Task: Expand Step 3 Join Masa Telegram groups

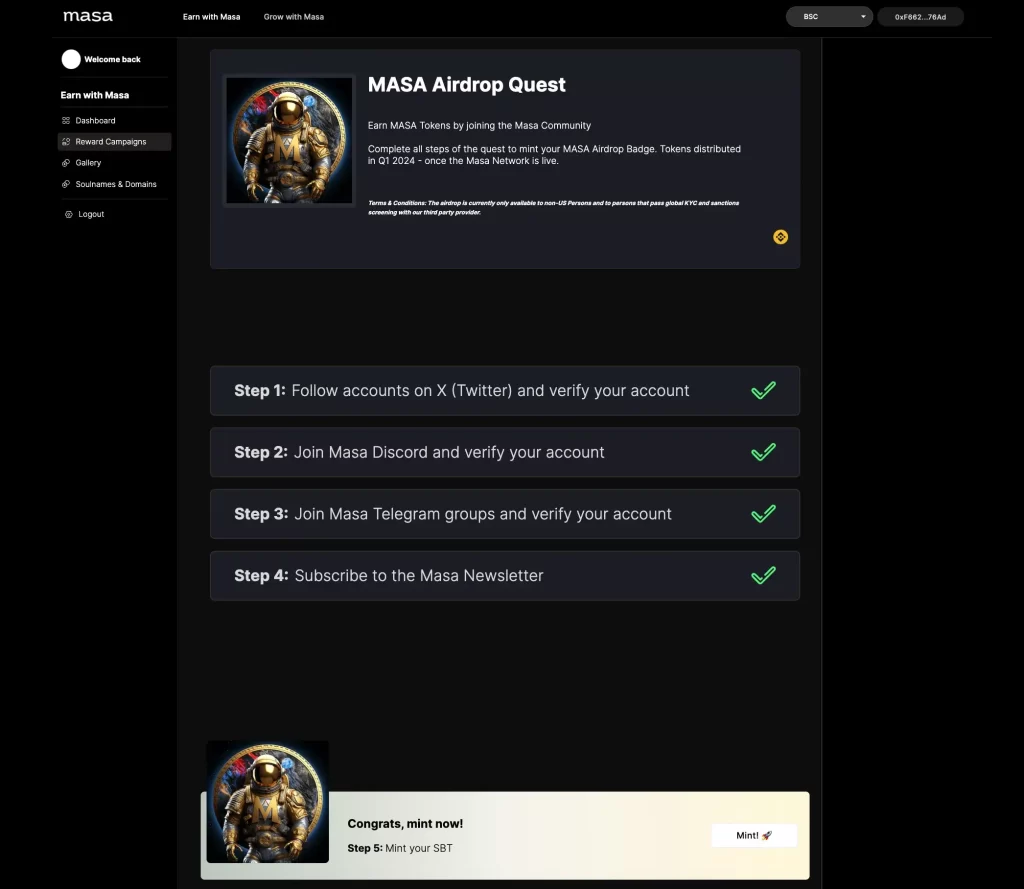Action: 505,514
